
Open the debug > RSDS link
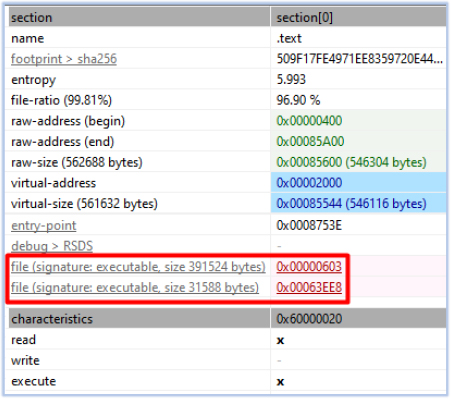pos(52,246)
